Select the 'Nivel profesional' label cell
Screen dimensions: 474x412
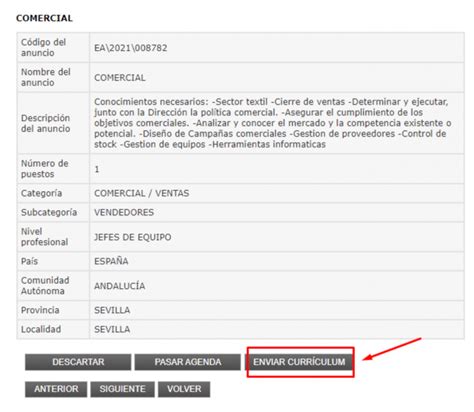pyautogui.click(x=53, y=237)
